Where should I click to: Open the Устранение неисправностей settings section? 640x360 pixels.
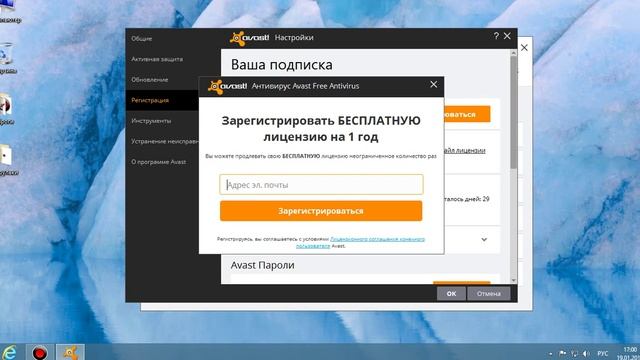click(x=165, y=141)
